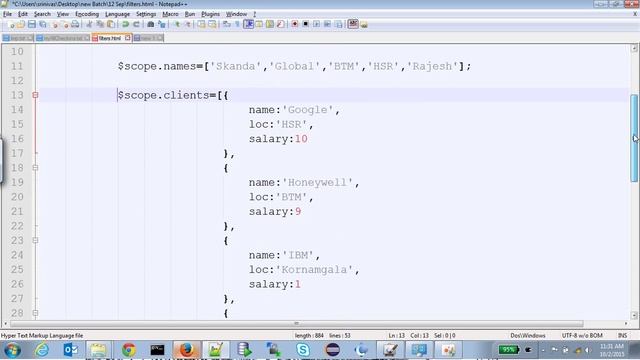Click Run Macro Multiple Times icon
Screen dimensions: 640x360
[x=327, y=24]
